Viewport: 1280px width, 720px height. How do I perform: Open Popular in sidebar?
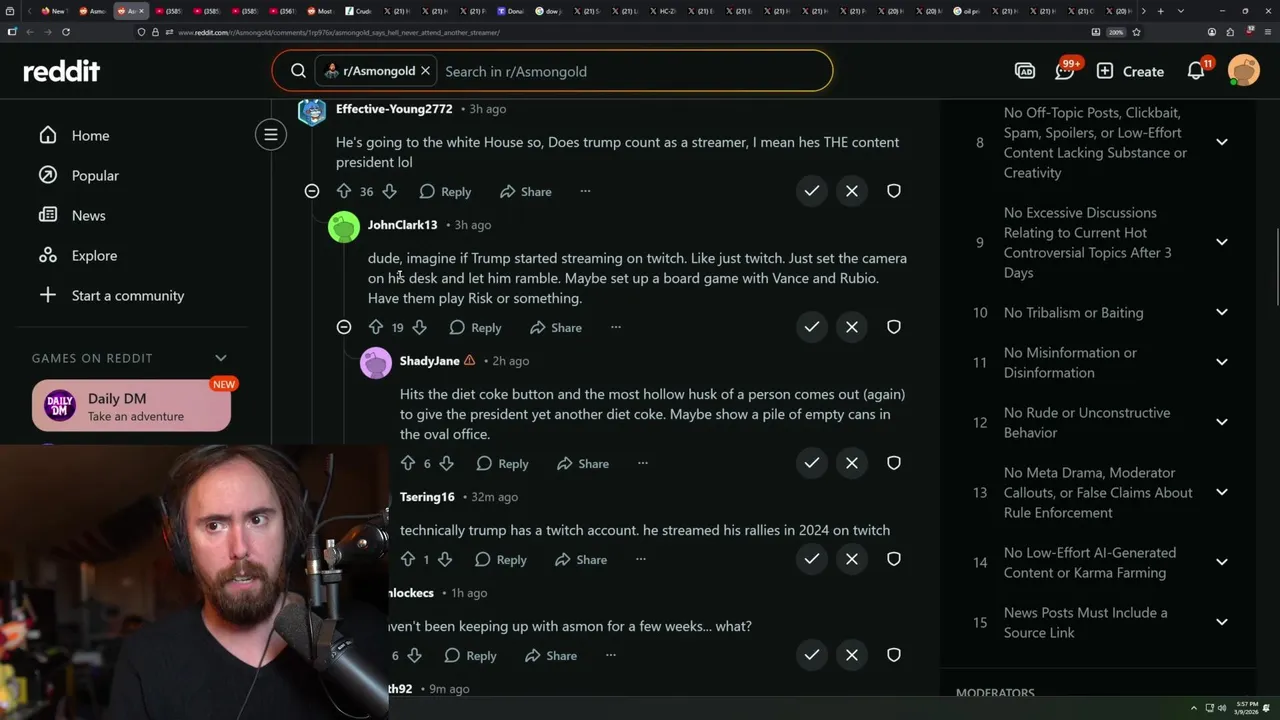click(x=95, y=175)
